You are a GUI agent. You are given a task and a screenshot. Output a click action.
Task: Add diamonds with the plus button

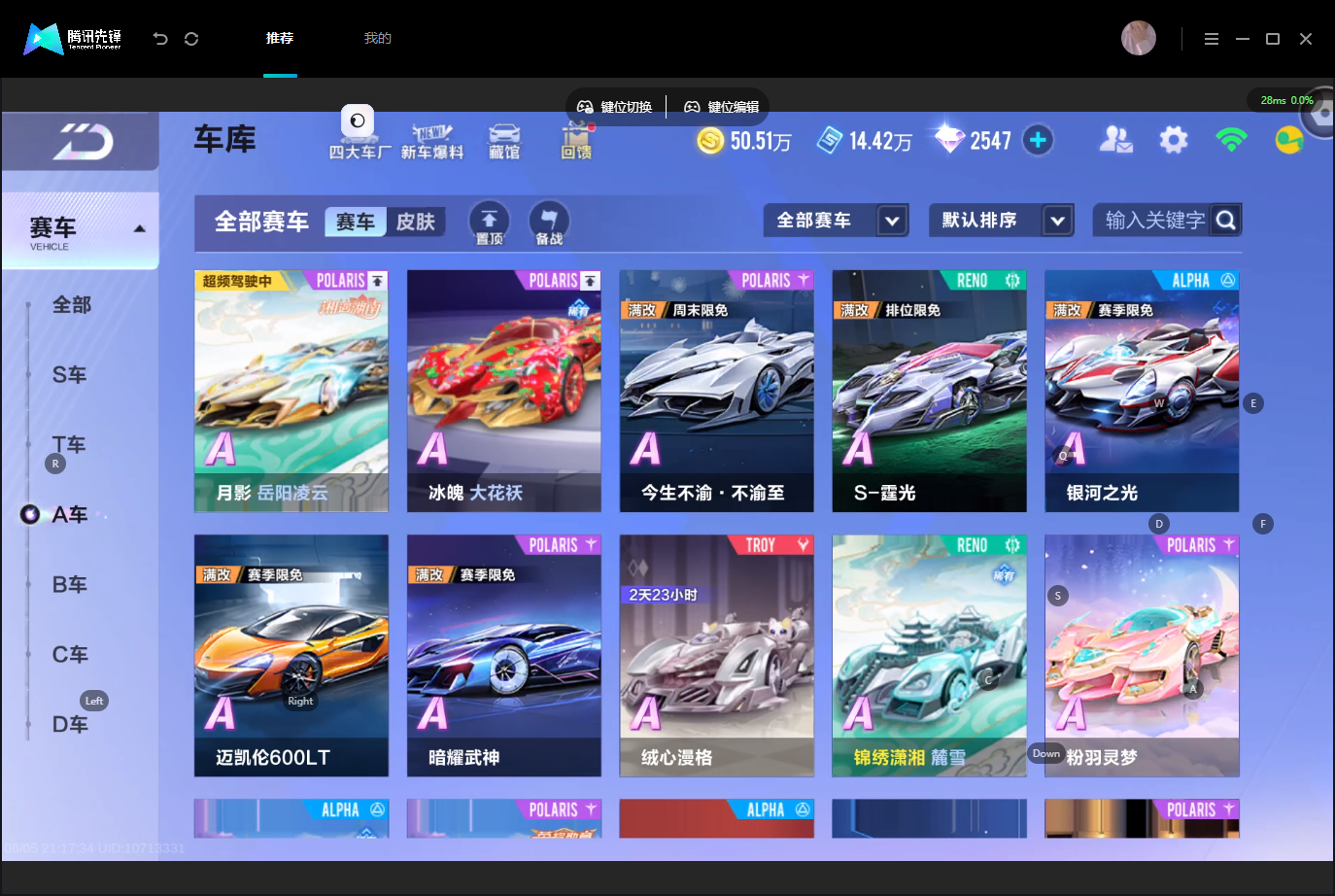pyautogui.click(x=1038, y=140)
